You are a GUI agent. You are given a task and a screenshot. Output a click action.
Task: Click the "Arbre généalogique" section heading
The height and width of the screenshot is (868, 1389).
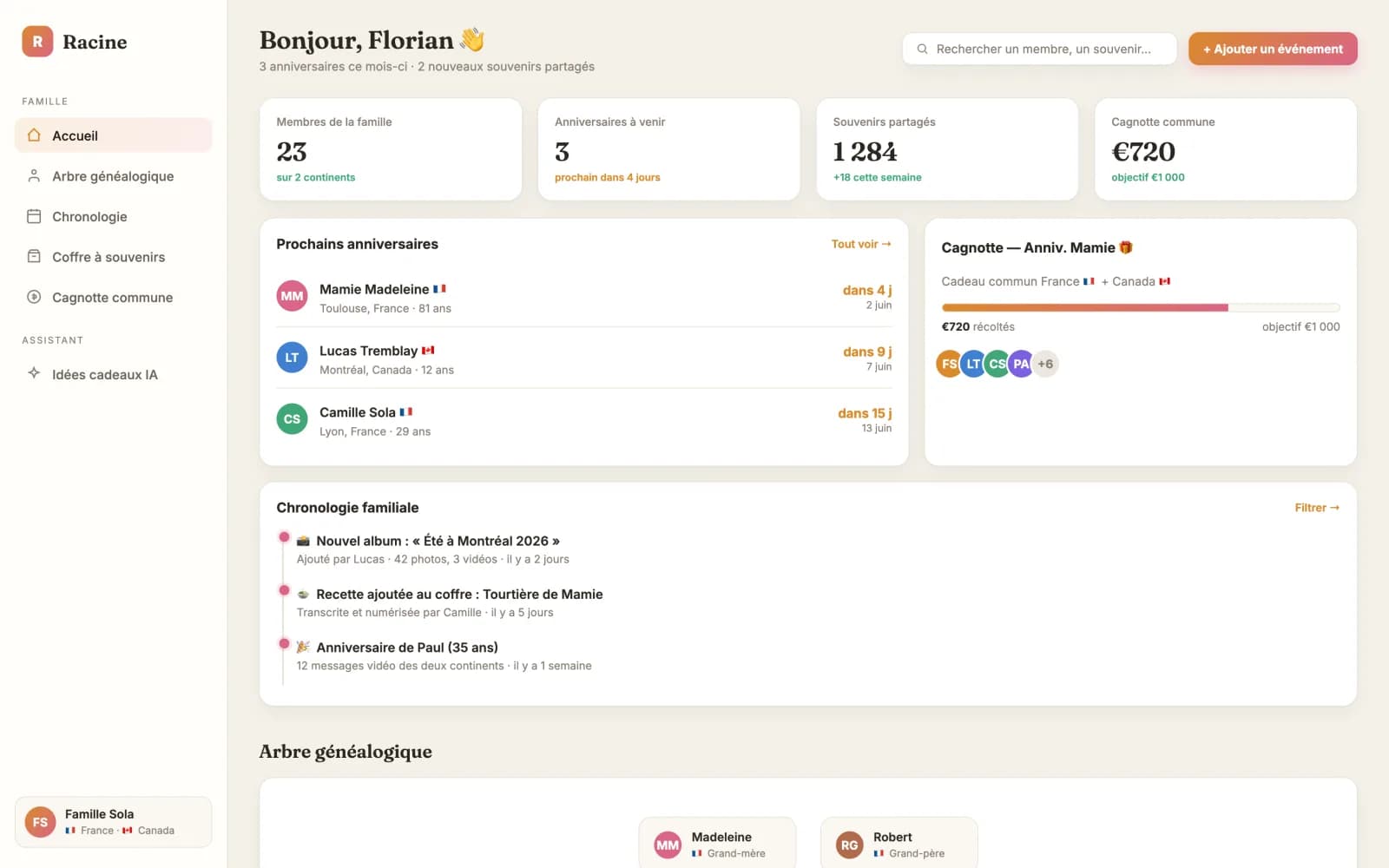(x=346, y=752)
